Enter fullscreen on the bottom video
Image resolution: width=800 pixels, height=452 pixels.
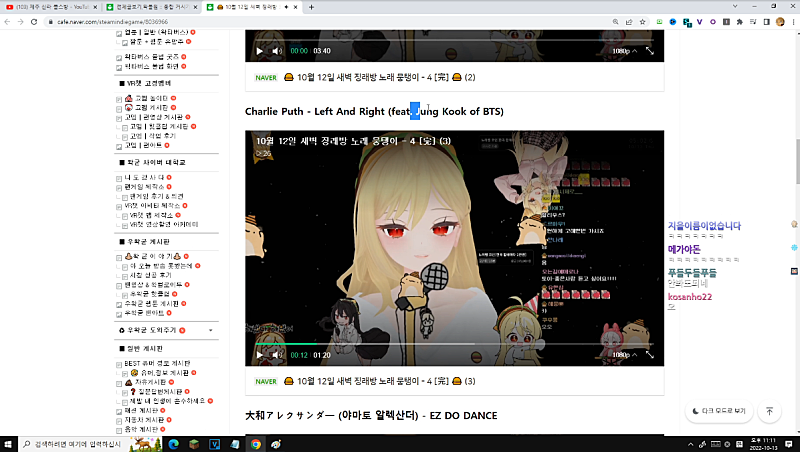[649, 354]
